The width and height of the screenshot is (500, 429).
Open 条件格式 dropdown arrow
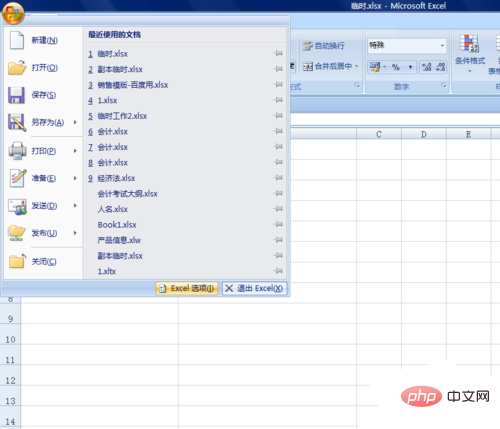pyautogui.click(x=470, y=71)
